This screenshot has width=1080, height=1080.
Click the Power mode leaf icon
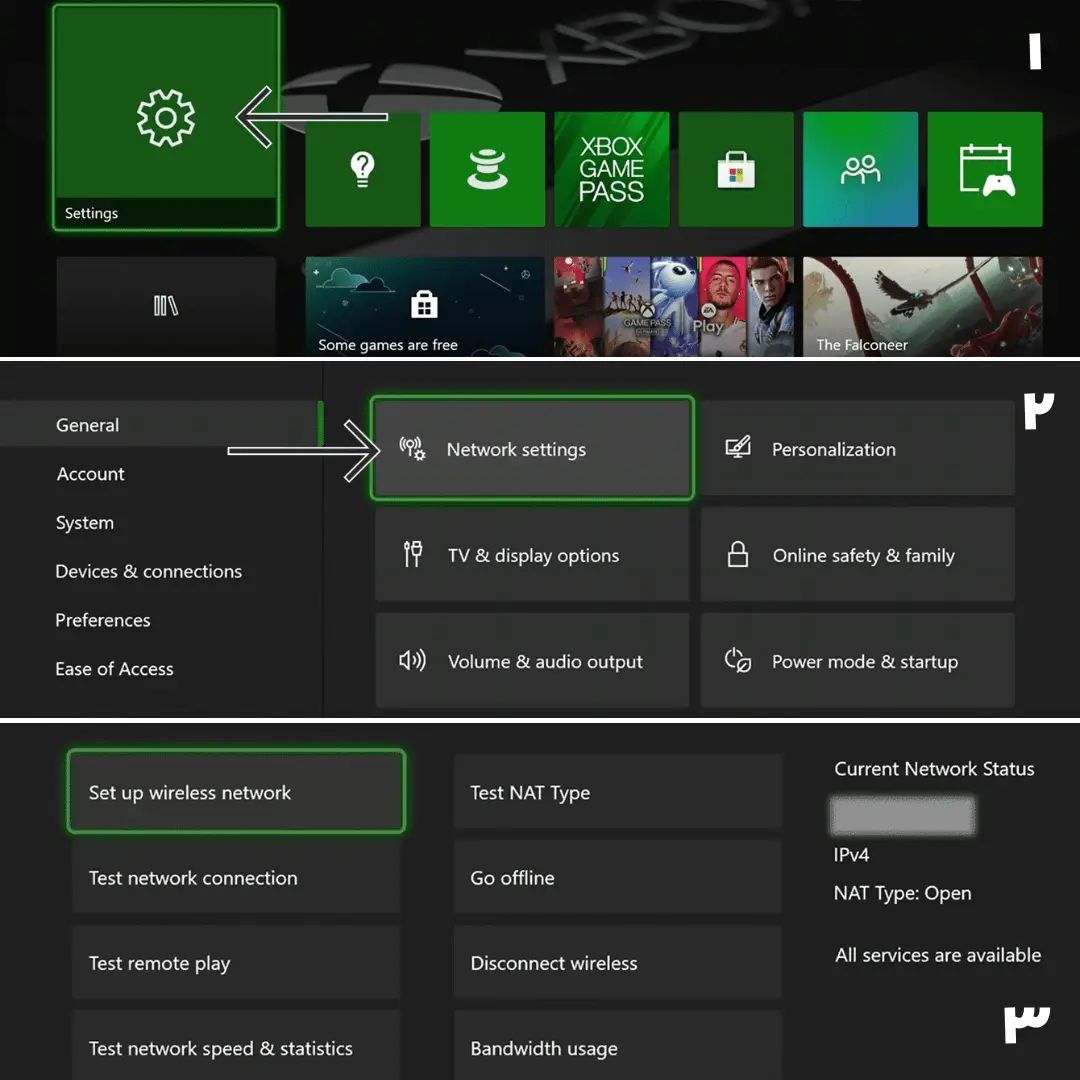[x=738, y=660]
